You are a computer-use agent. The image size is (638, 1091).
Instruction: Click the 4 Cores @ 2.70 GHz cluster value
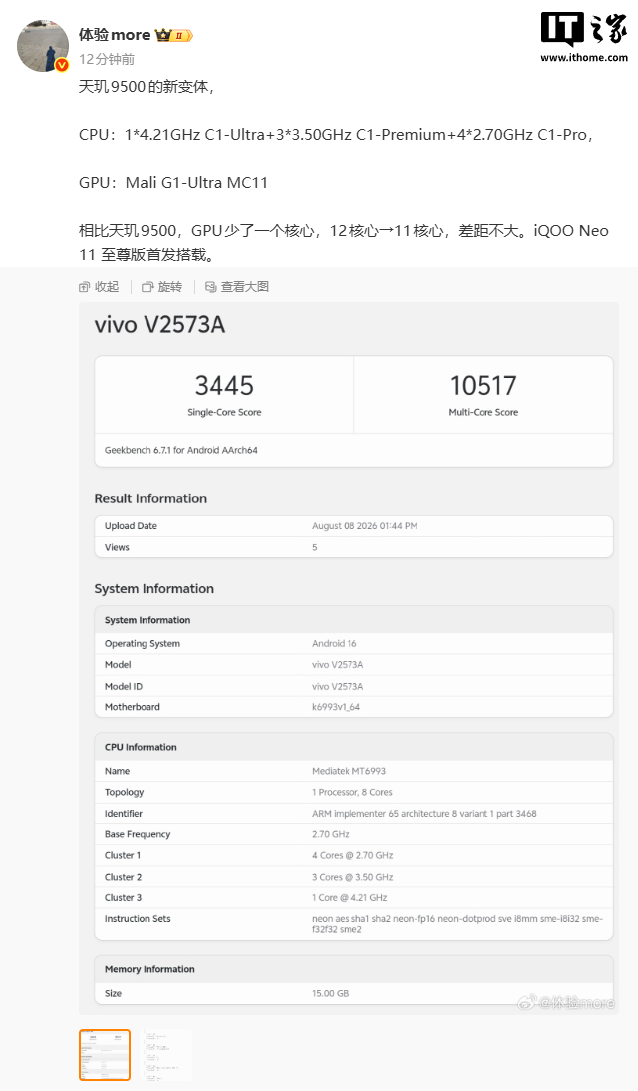point(353,855)
